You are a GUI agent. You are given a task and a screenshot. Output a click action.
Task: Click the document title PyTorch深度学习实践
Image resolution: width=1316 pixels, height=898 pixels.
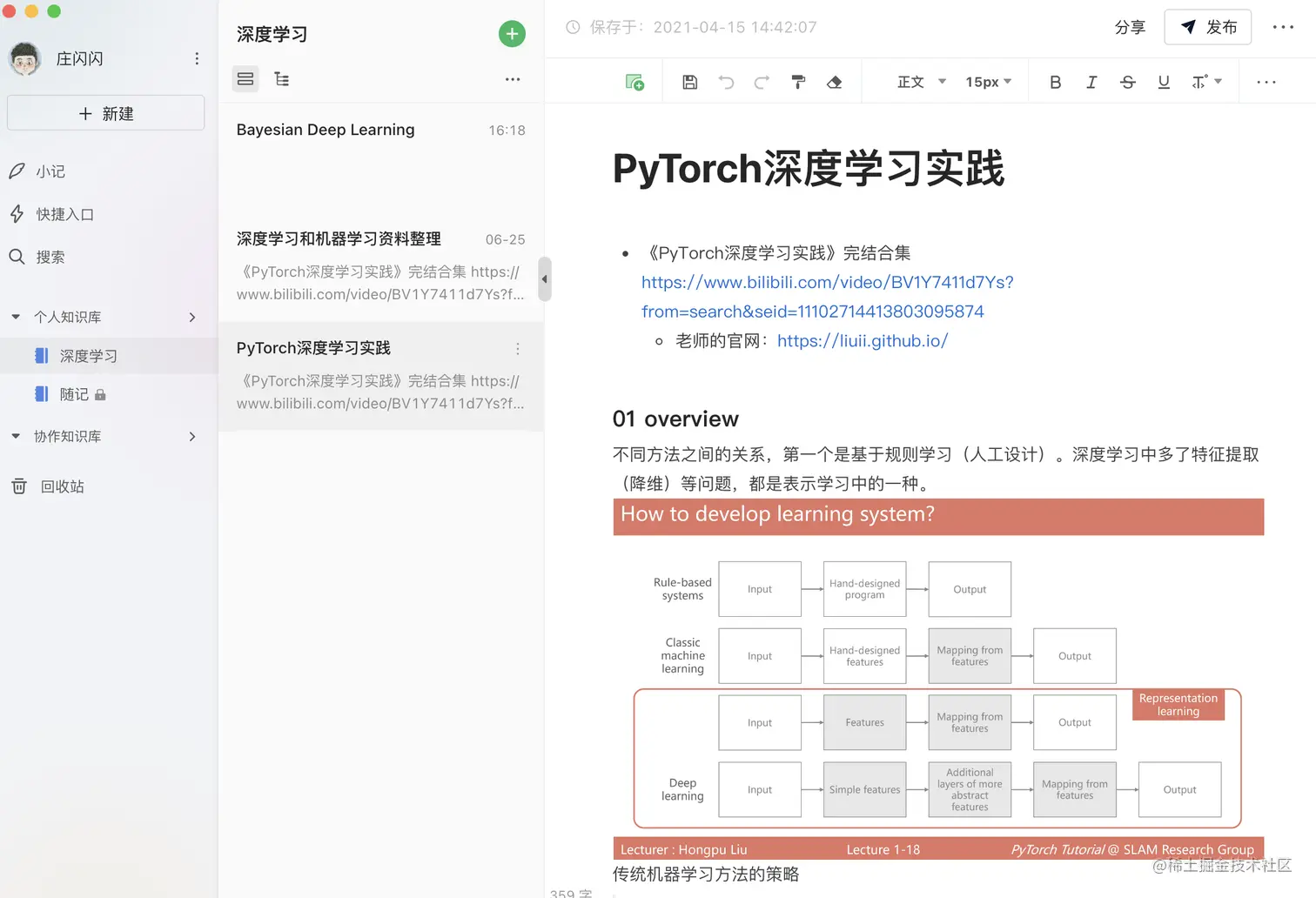[x=809, y=168]
